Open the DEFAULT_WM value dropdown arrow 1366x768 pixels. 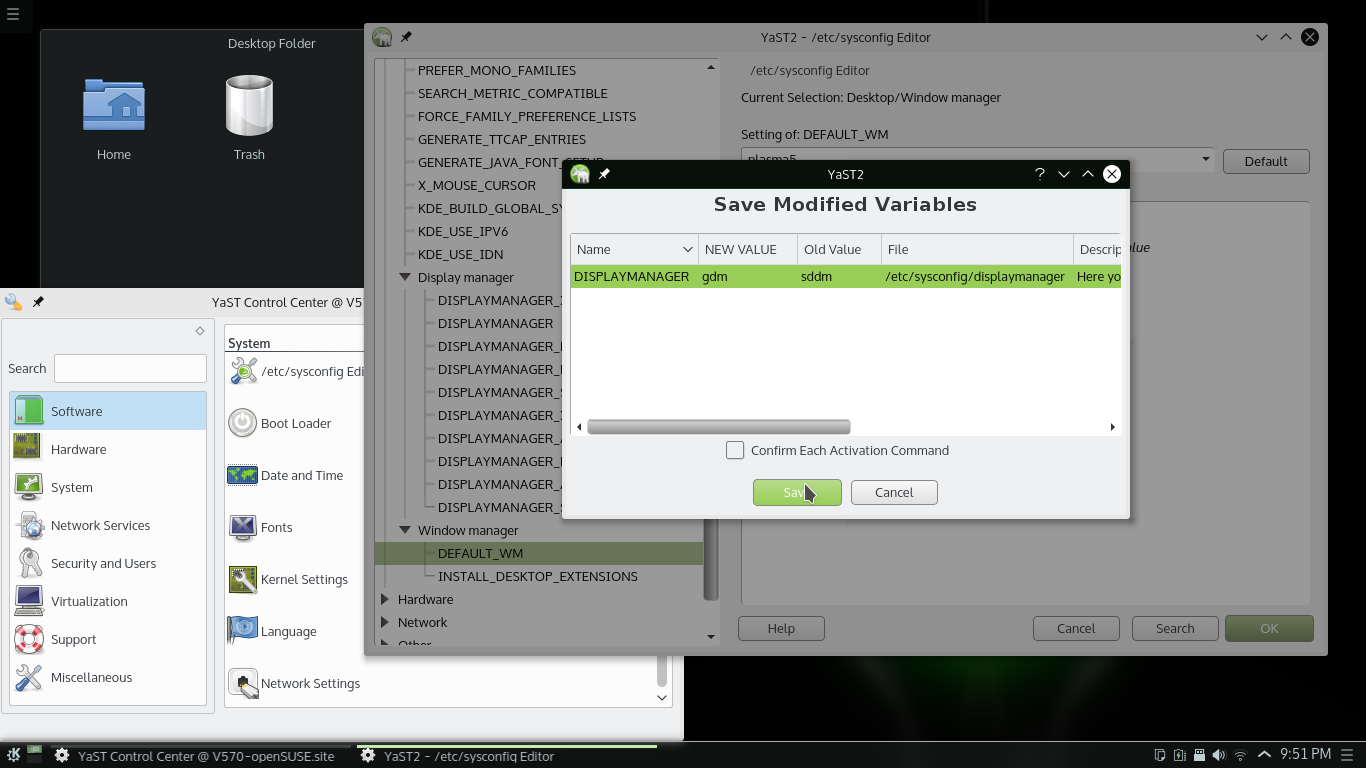click(x=1205, y=159)
